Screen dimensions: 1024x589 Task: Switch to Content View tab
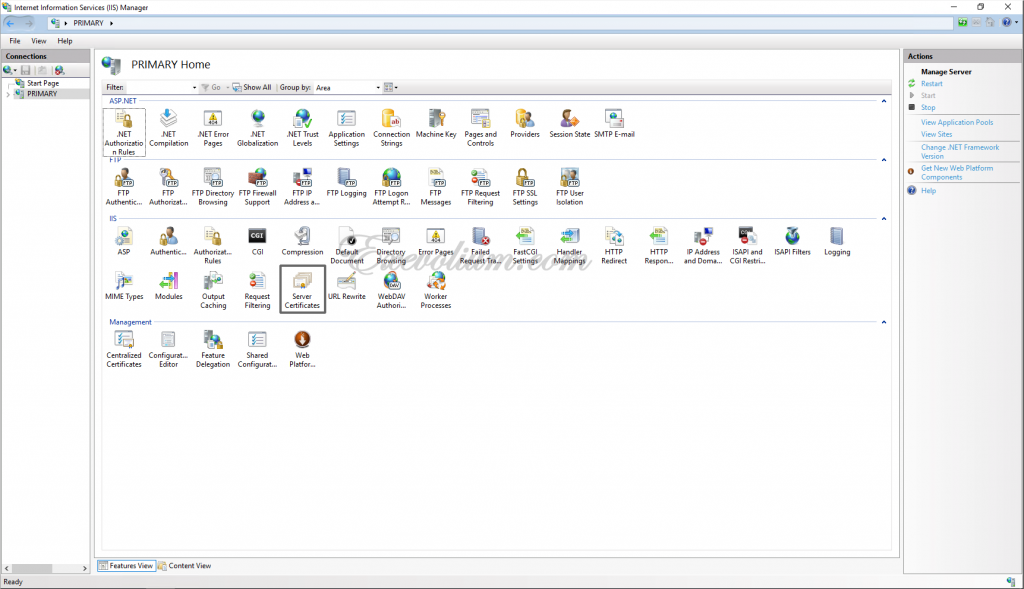coord(185,565)
